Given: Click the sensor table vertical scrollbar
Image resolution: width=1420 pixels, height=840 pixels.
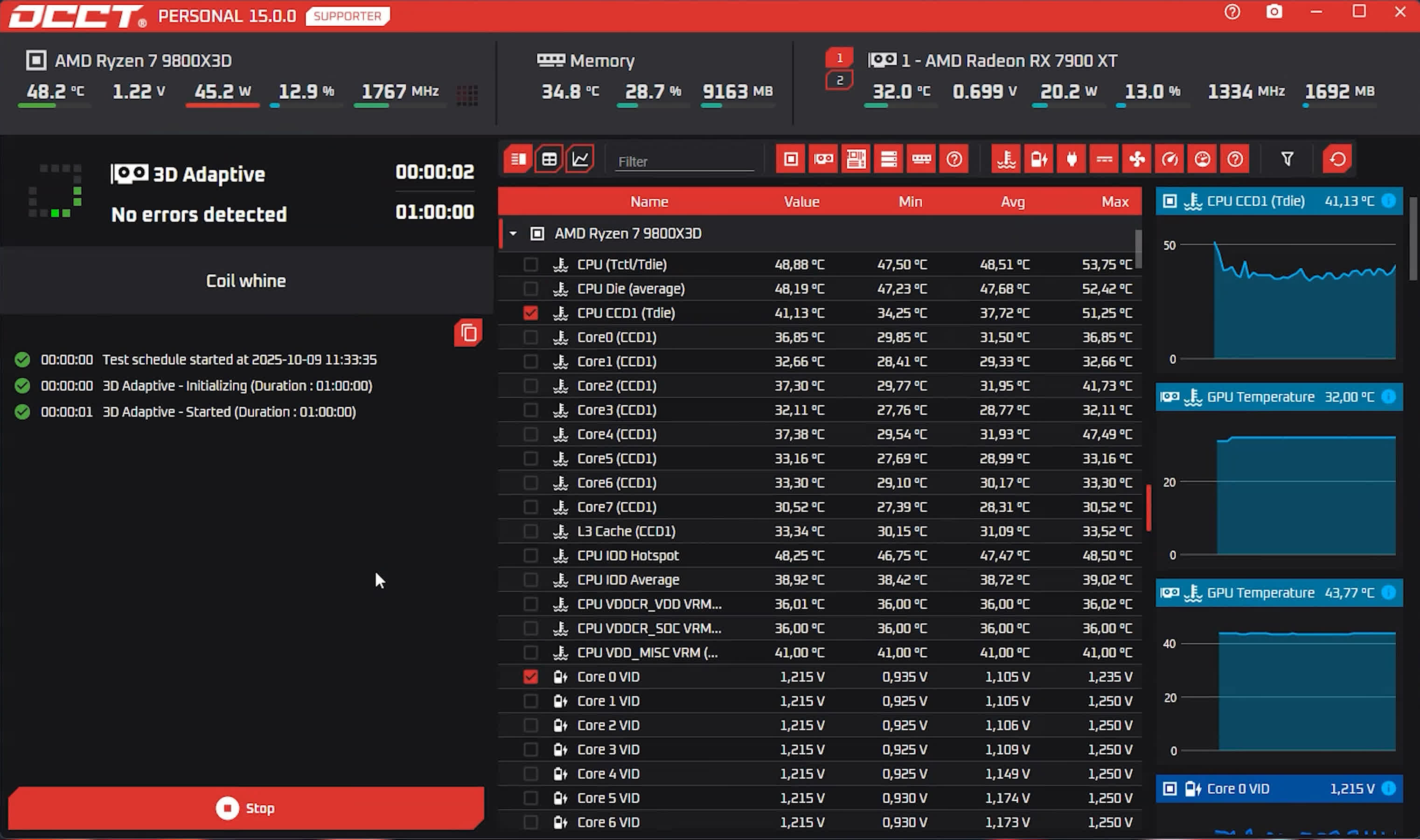Looking at the screenshot, I should (x=1138, y=249).
